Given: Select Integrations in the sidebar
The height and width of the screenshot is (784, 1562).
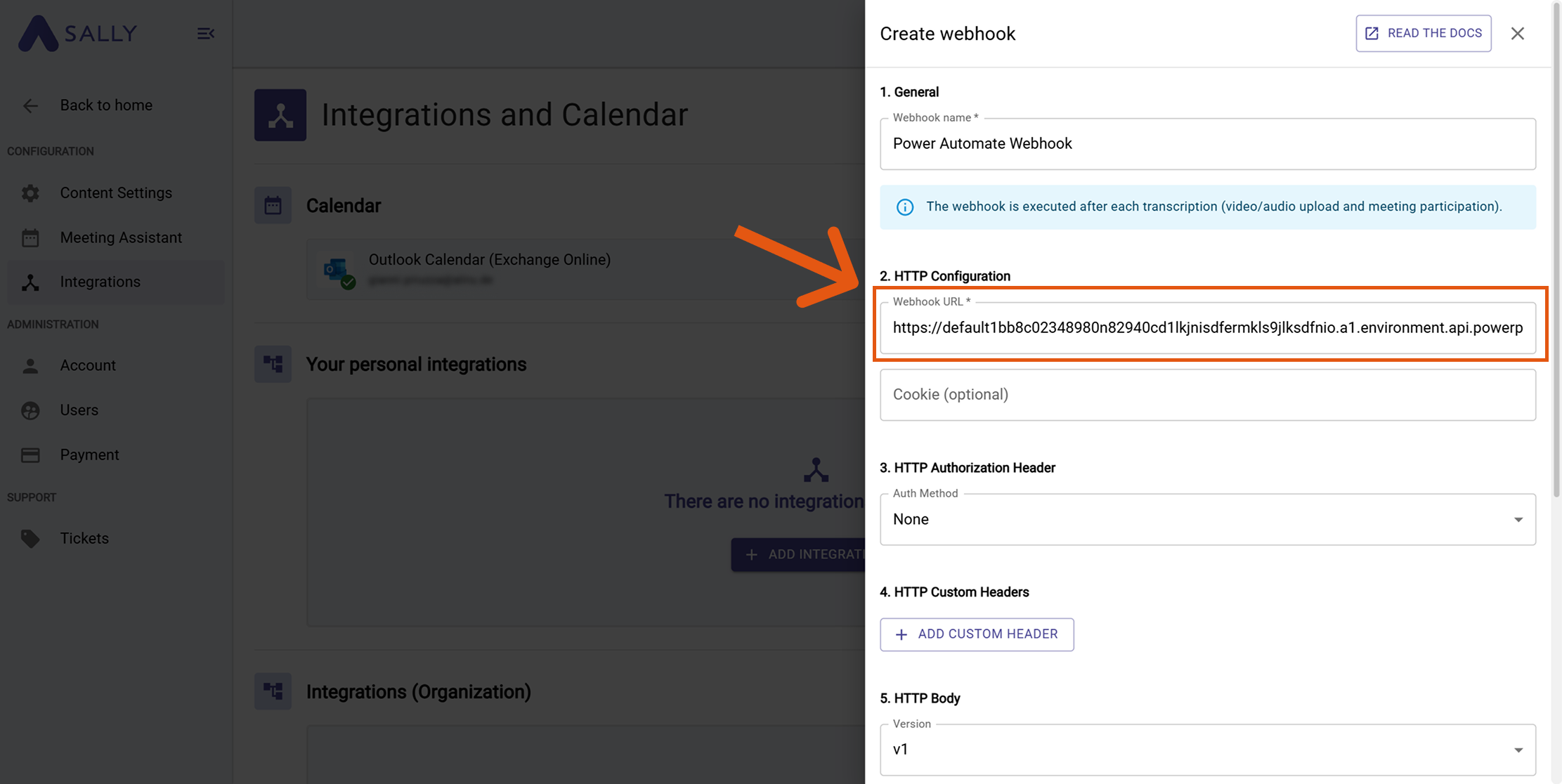Looking at the screenshot, I should pos(100,282).
